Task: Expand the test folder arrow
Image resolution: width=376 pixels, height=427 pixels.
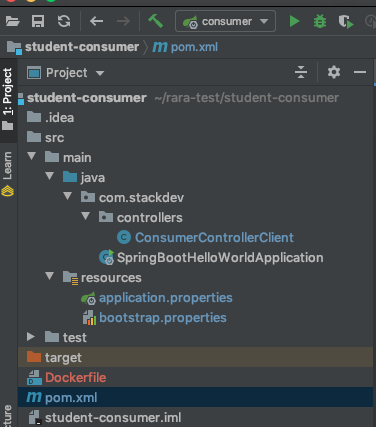Action: click(x=31, y=337)
